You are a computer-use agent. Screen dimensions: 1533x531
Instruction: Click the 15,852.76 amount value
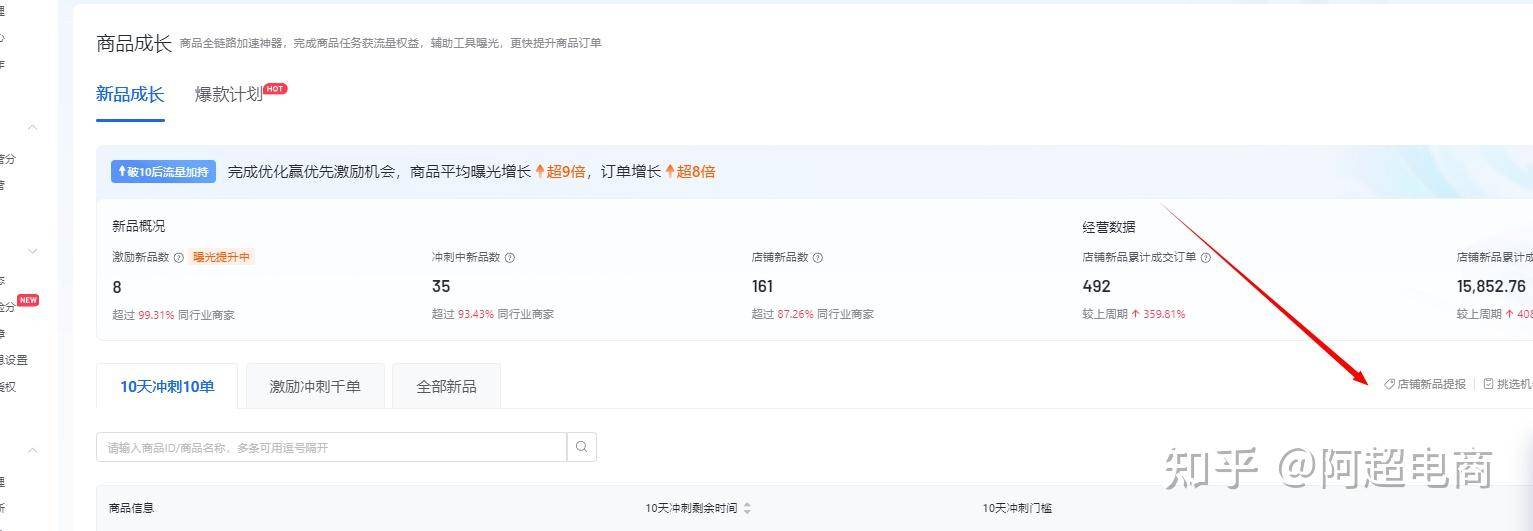pos(1491,286)
